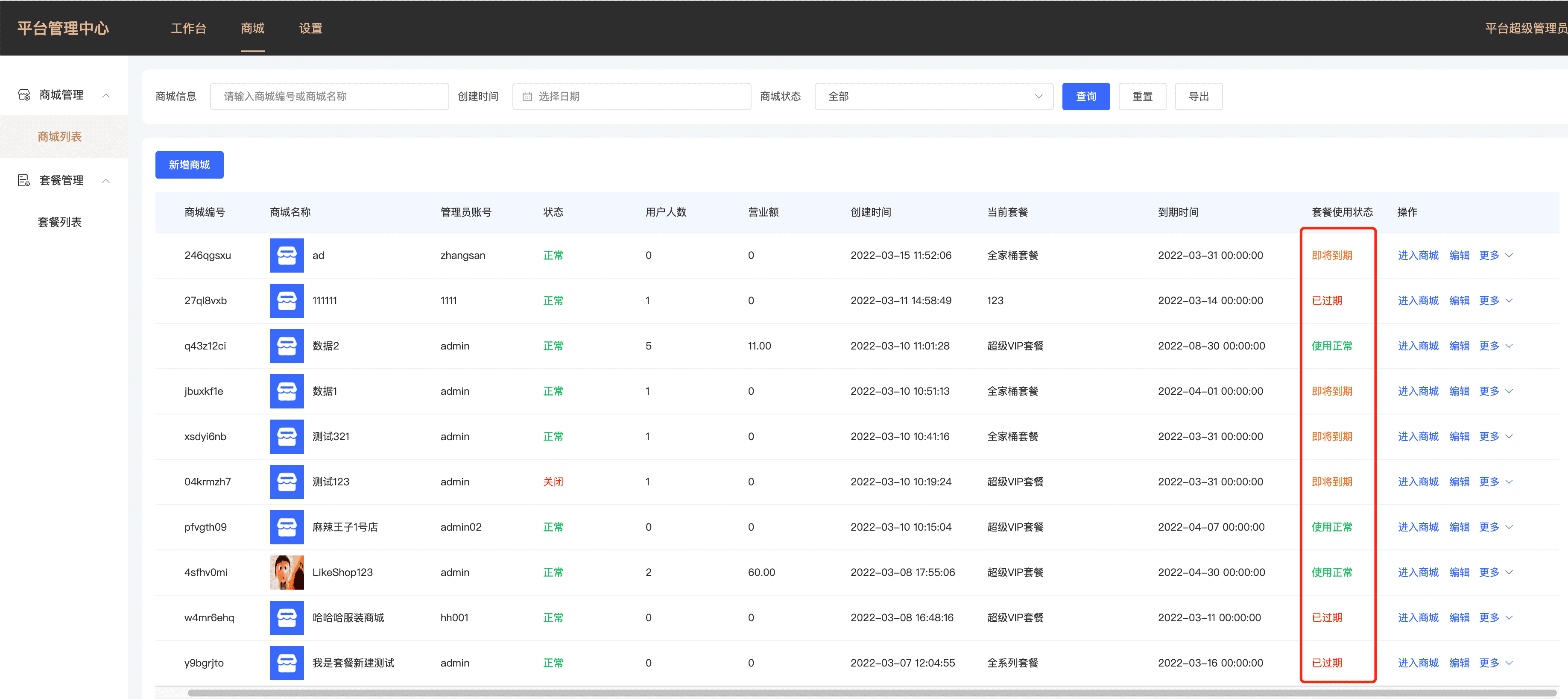
Task: Click 进入商城 for 哈哈哈服装商城
Action: 1418,617
